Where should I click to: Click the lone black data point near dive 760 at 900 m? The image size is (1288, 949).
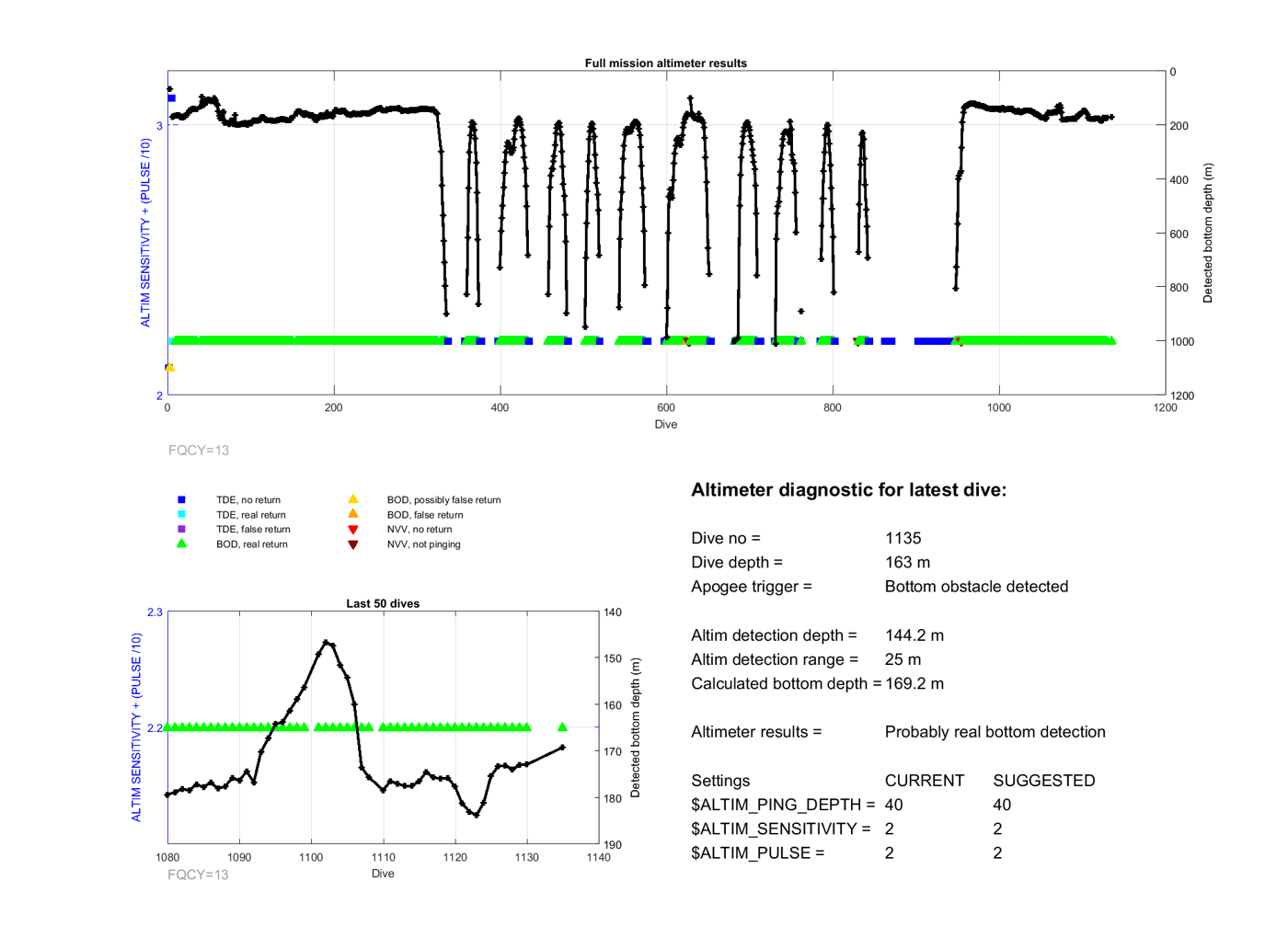pos(801,312)
